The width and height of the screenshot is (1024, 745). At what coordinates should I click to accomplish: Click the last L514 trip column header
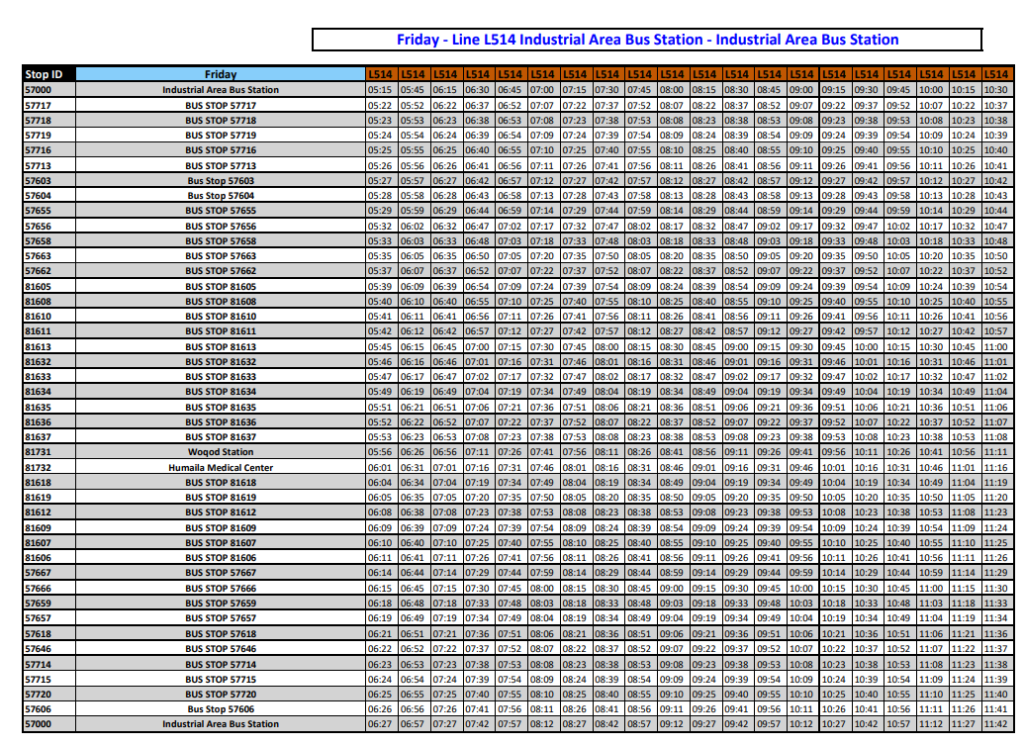(x=995, y=74)
